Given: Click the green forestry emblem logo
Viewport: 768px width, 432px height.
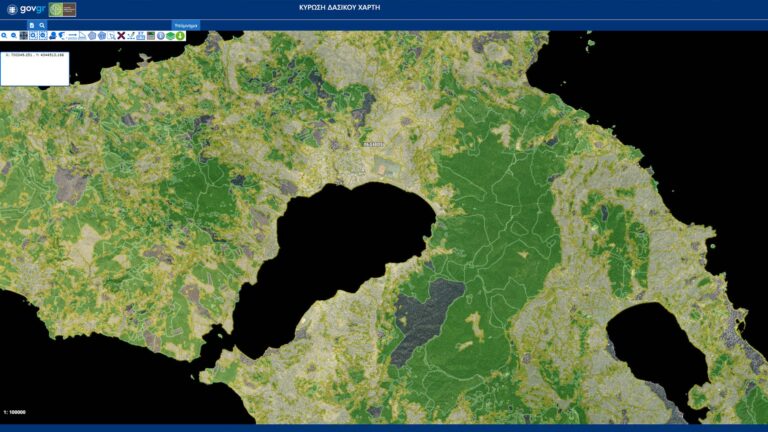Looking at the screenshot, I should pyautogui.click(x=62, y=9).
